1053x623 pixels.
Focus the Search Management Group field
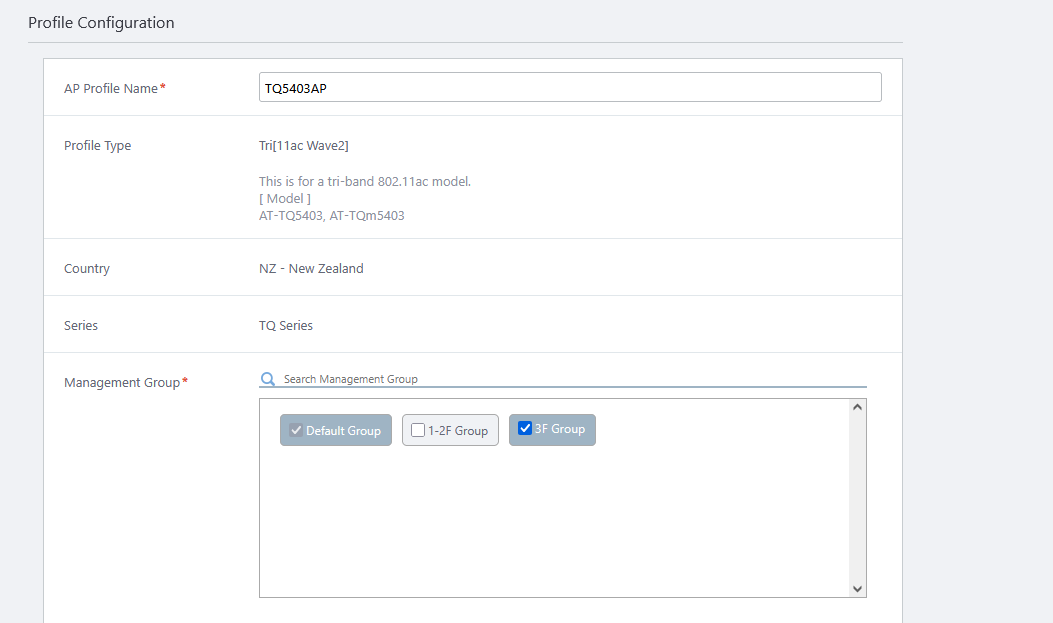[570, 379]
